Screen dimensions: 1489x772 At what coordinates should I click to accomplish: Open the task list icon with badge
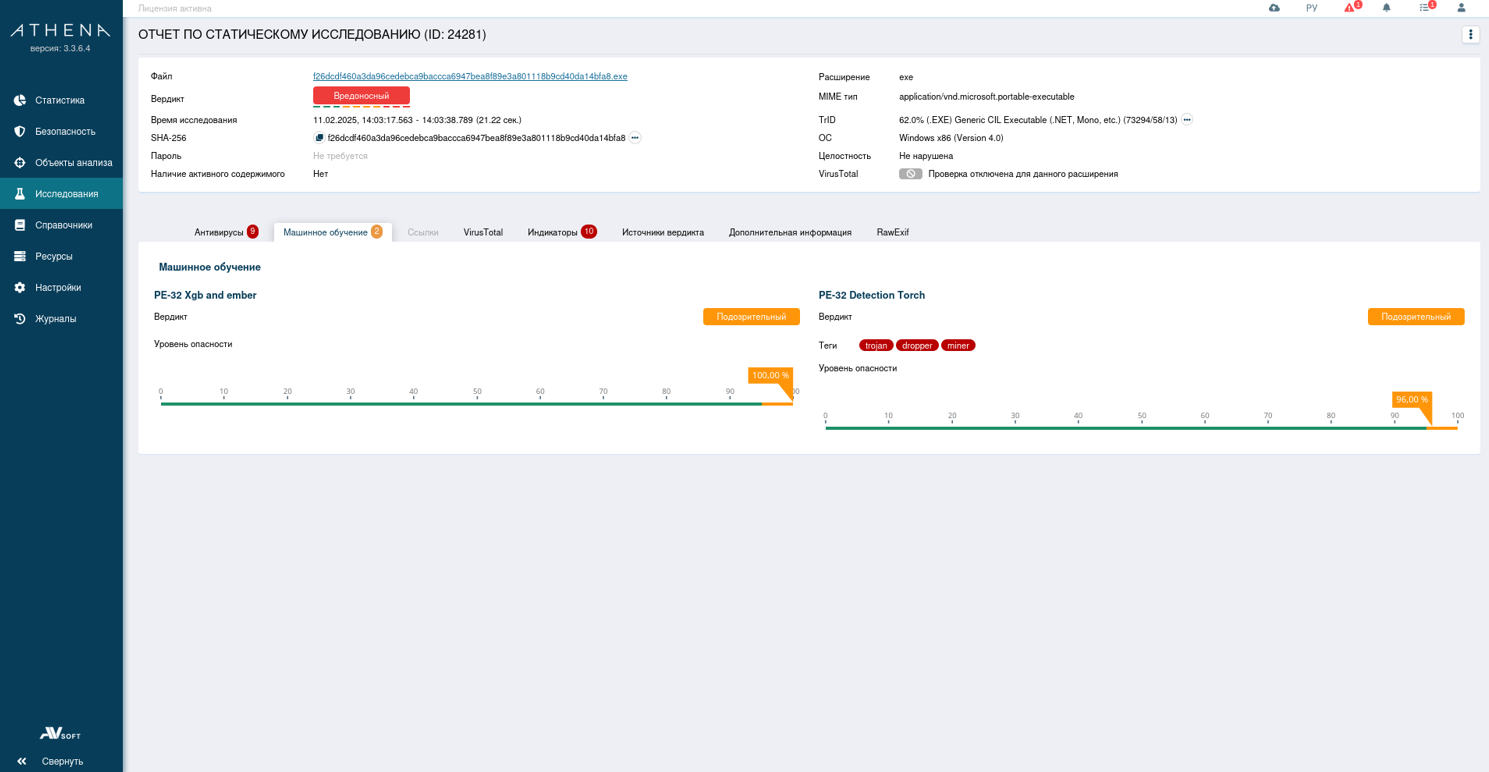click(1425, 8)
